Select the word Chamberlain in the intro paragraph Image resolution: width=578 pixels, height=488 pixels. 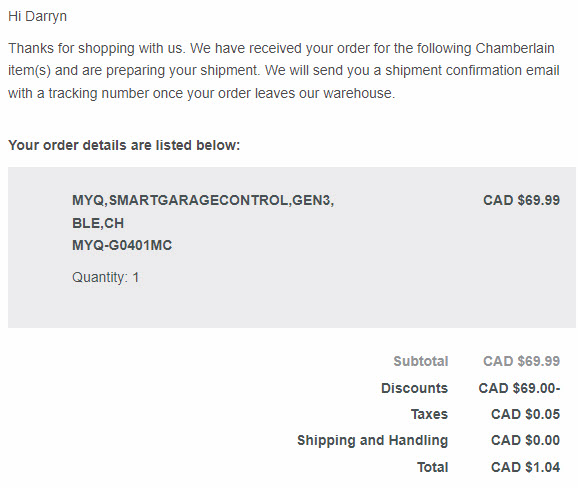(x=515, y=48)
